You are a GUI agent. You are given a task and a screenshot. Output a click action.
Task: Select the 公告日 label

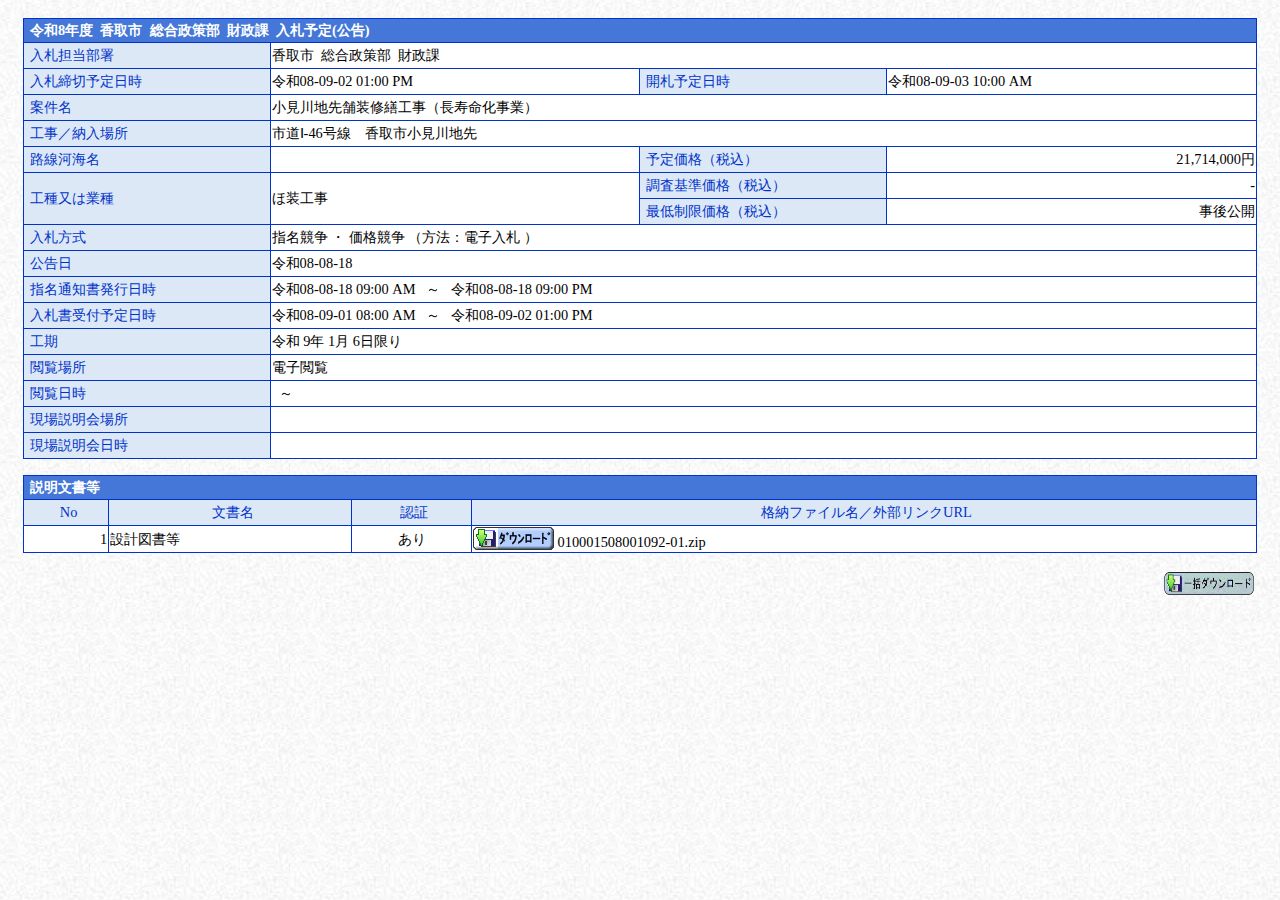point(147,264)
